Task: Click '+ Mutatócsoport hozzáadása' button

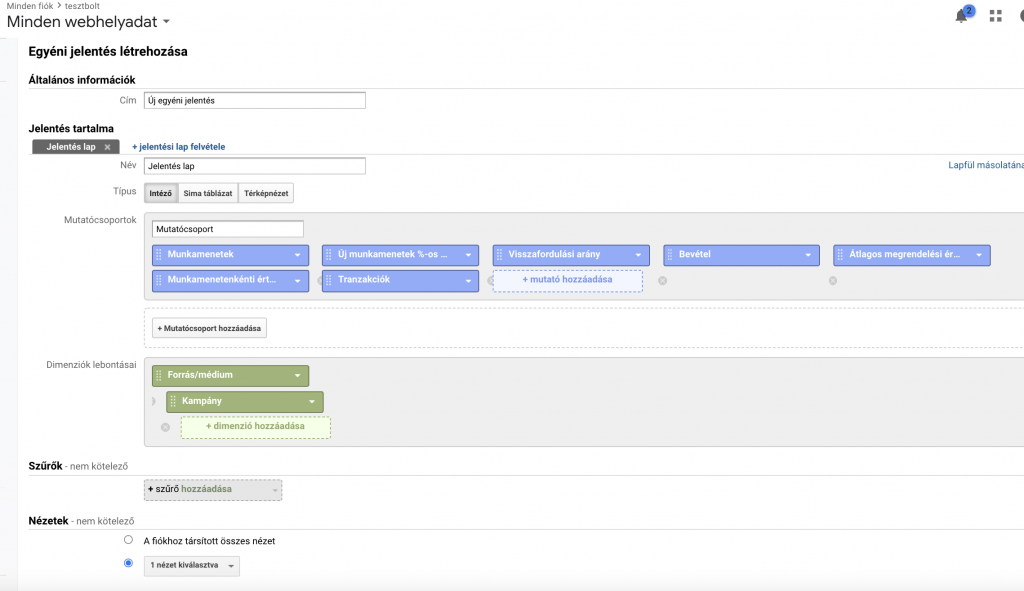Action: point(209,328)
